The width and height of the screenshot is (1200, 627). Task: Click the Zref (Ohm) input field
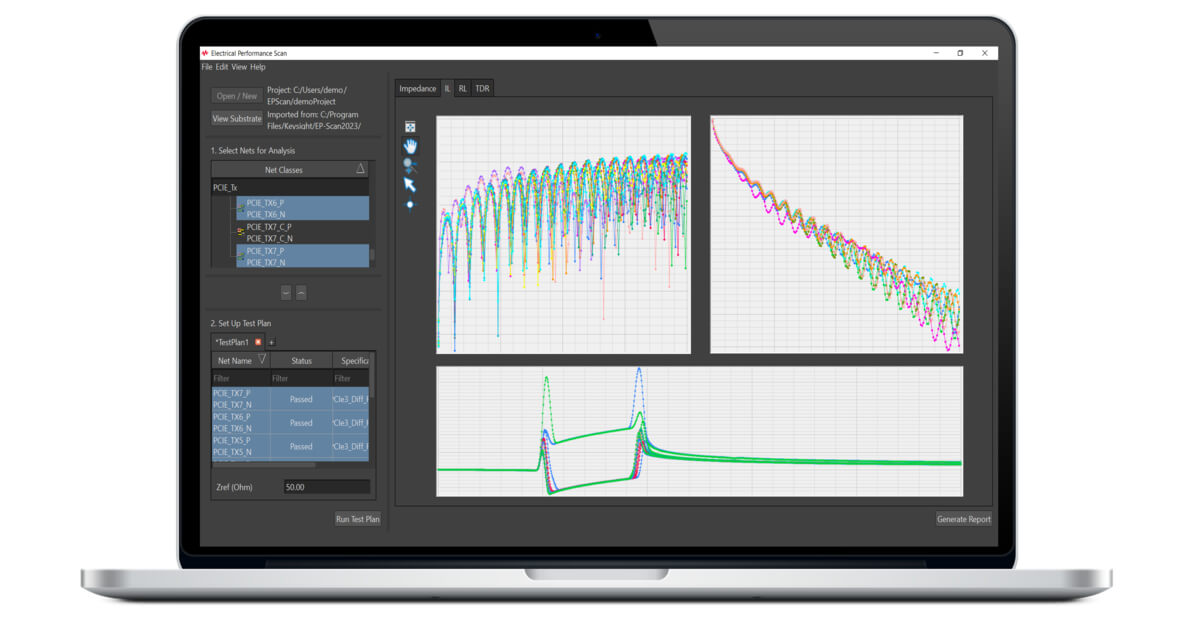325,487
